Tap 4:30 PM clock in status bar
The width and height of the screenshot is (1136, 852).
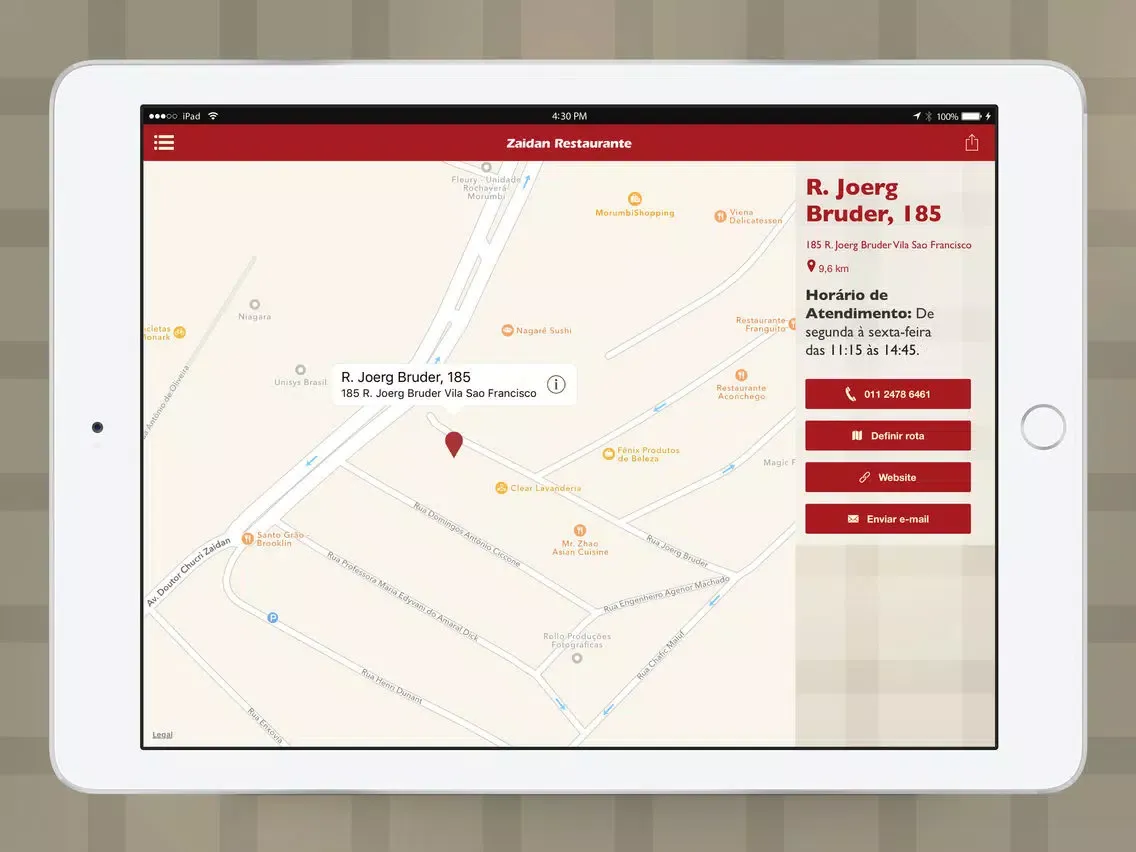tap(569, 116)
